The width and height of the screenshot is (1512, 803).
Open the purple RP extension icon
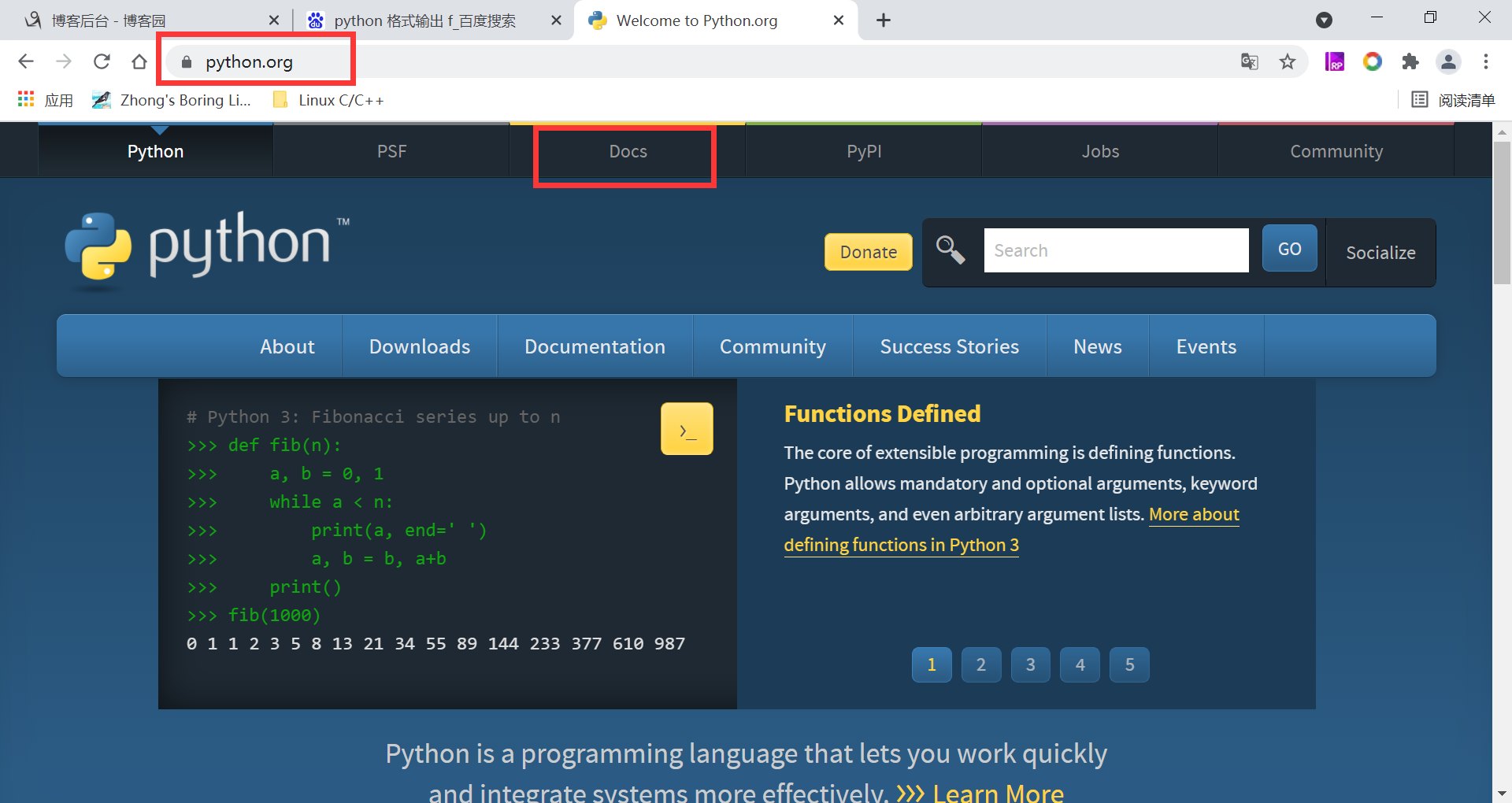pyautogui.click(x=1335, y=61)
